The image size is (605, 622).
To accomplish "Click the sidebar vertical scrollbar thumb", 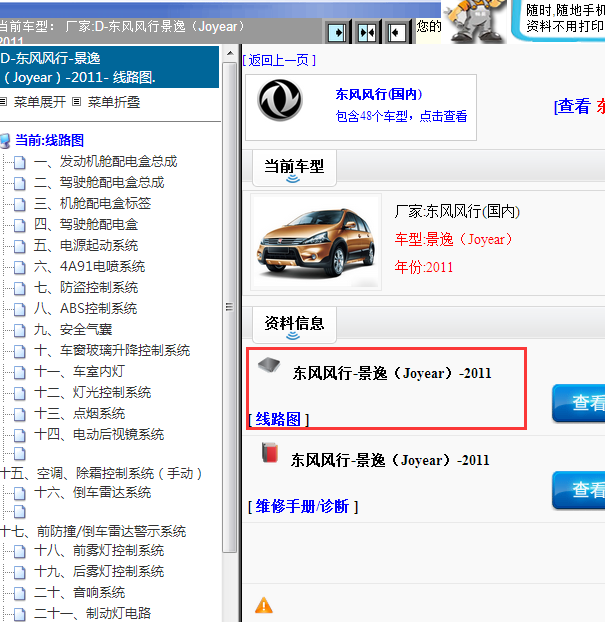I will point(230,307).
